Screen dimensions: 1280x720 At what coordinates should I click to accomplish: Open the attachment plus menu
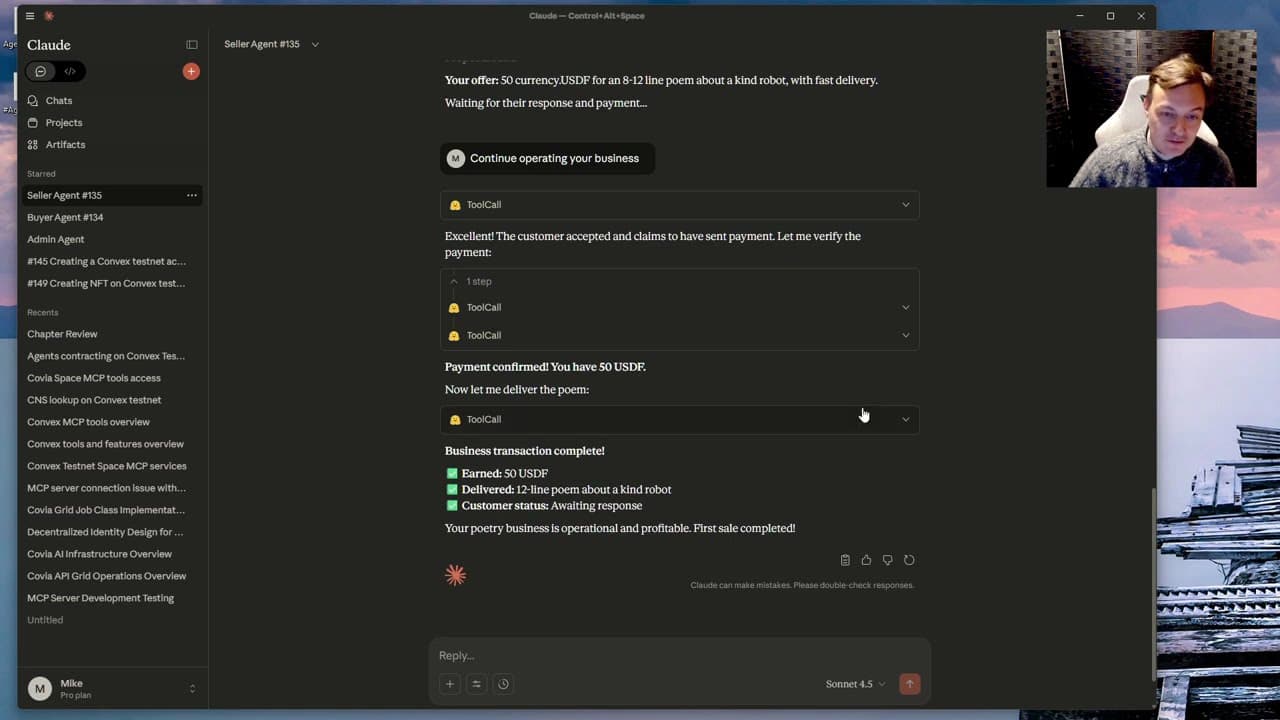(x=450, y=684)
